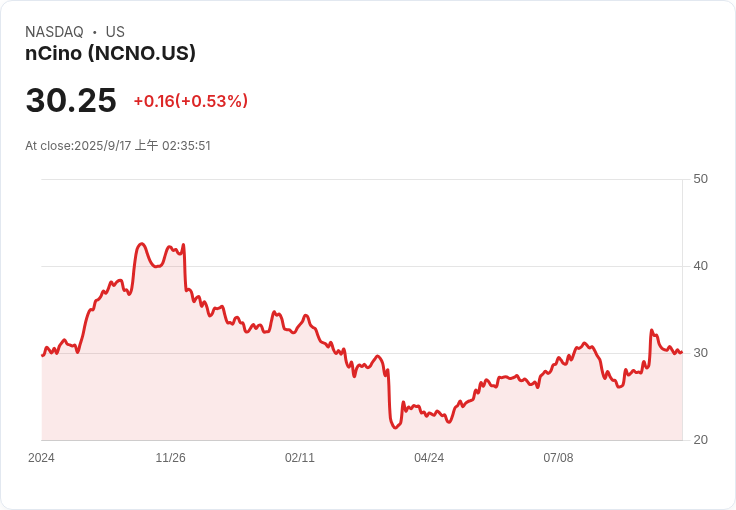Click the 40 value on the price axis
This screenshot has height=510, width=736.
pos(700,266)
